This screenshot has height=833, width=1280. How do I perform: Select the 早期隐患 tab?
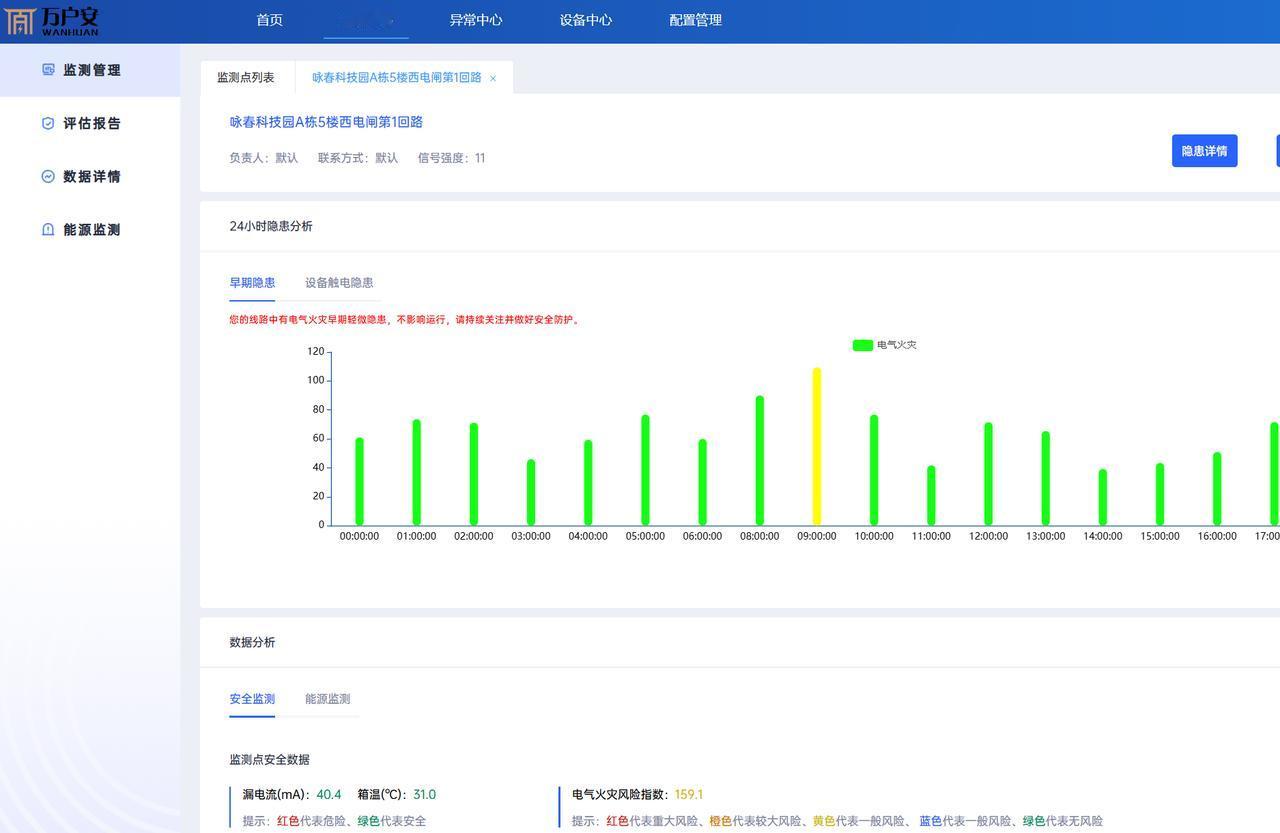pos(252,283)
